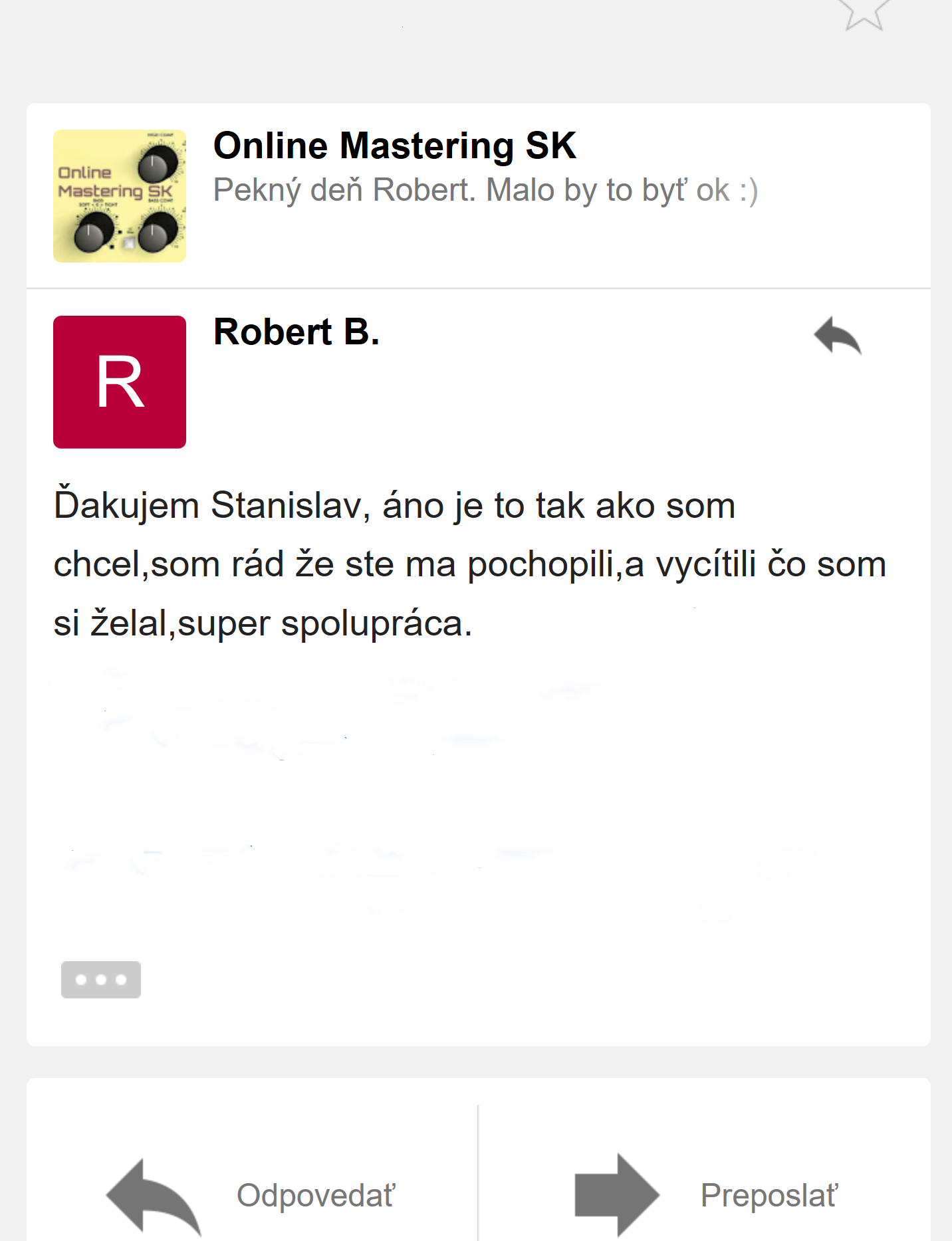Viewport: 952px width, 1241px height.
Task: Select the Robert B. sender name
Action: point(297,332)
